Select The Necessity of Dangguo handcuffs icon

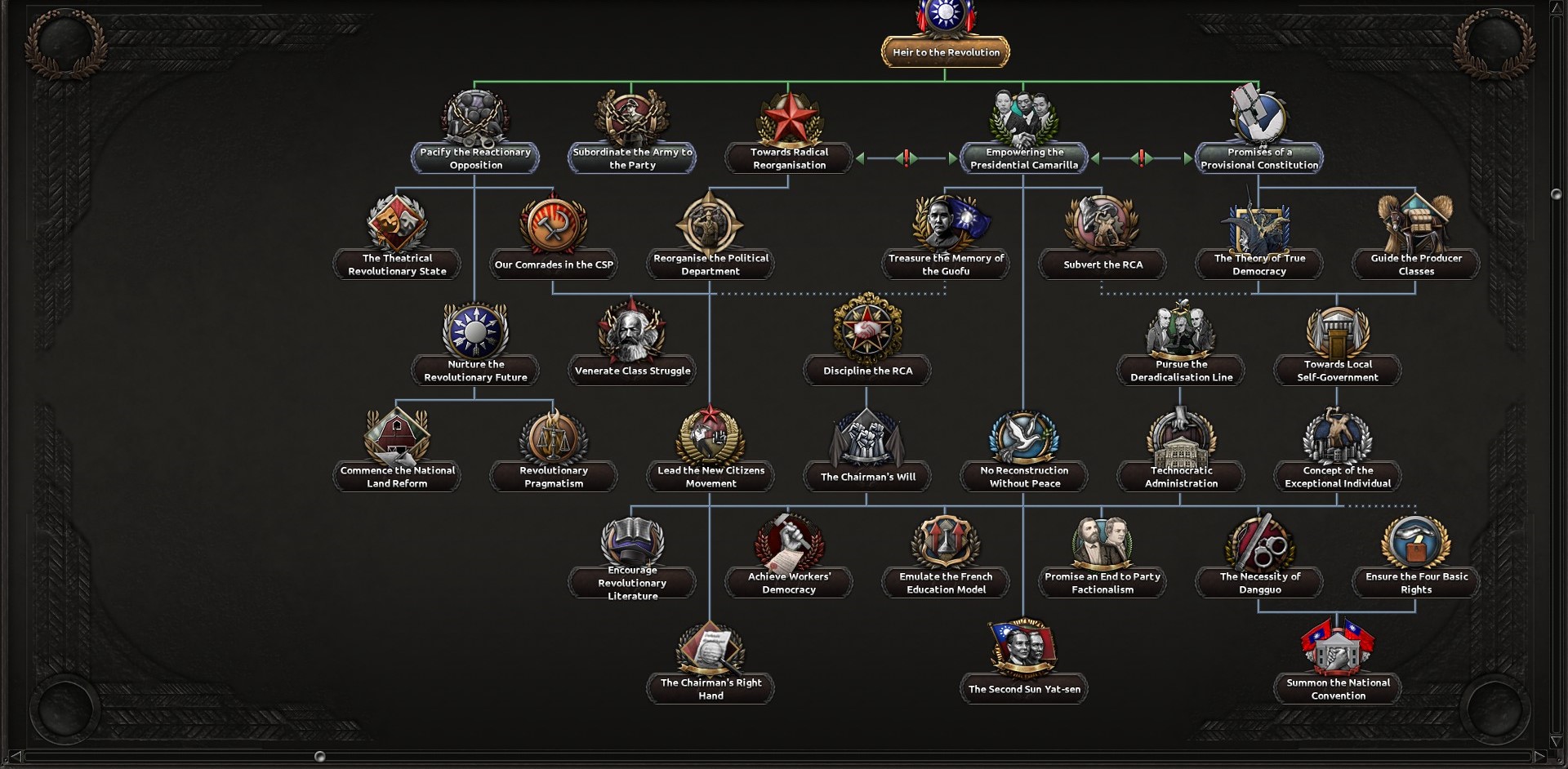tap(1258, 542)
